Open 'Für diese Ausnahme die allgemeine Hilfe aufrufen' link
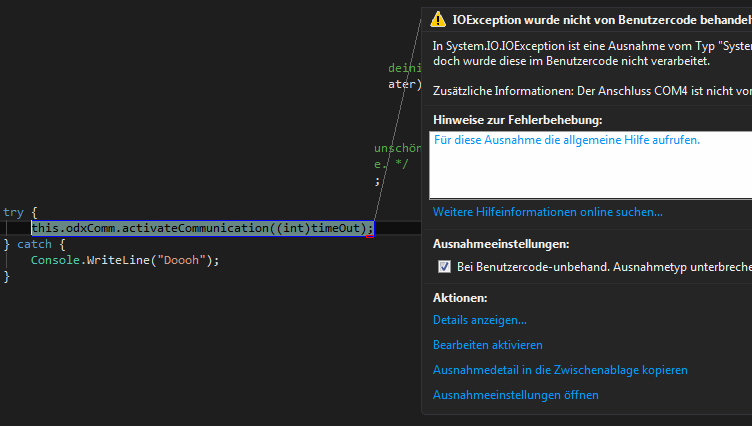 (567, 140)
